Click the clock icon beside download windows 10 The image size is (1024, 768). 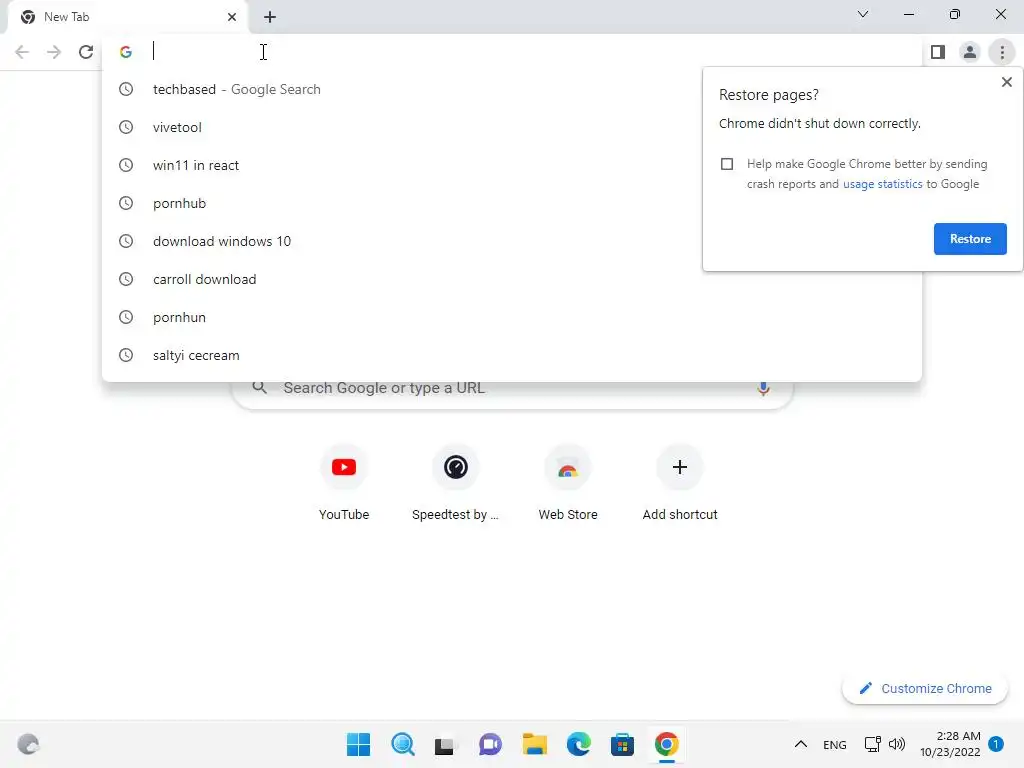coord(126,241)
